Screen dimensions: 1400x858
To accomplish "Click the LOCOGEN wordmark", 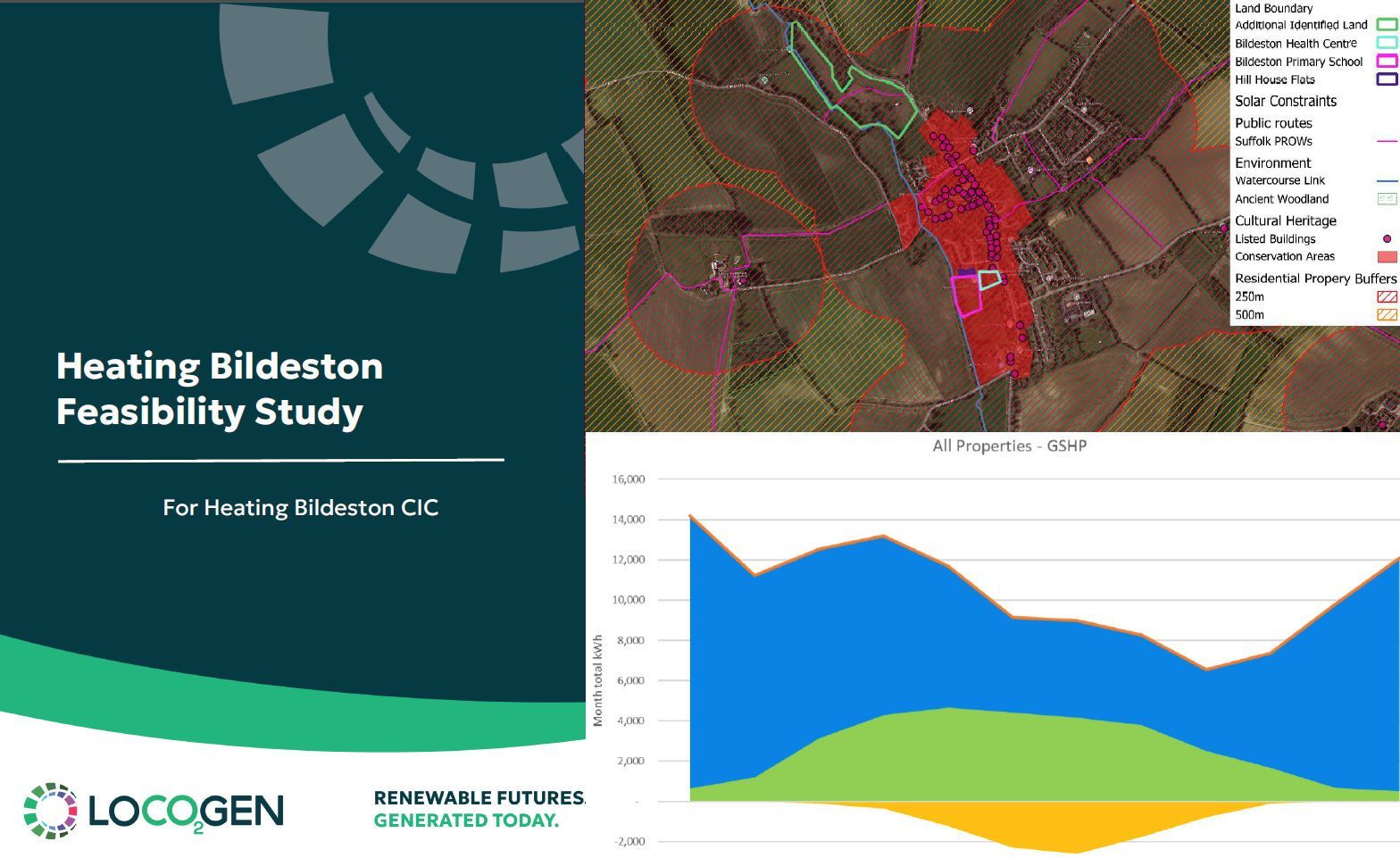I will point(187,812).
